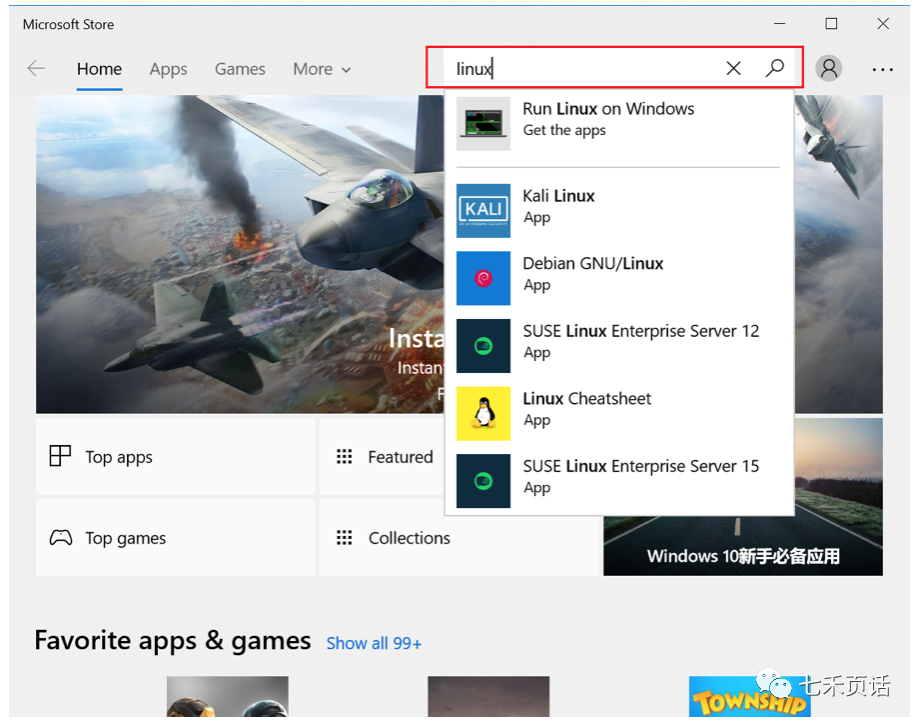Click the Get the apps subtitle text
This screenshot has width=920, height=726.
click(x=564, y=130)
